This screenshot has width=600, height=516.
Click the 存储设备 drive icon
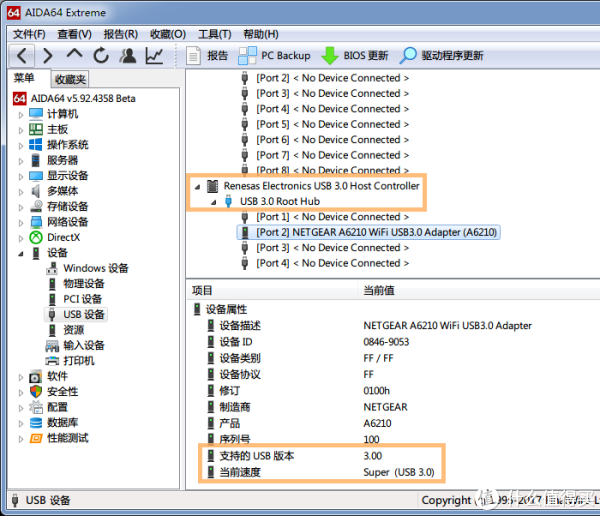click(36, 206)
